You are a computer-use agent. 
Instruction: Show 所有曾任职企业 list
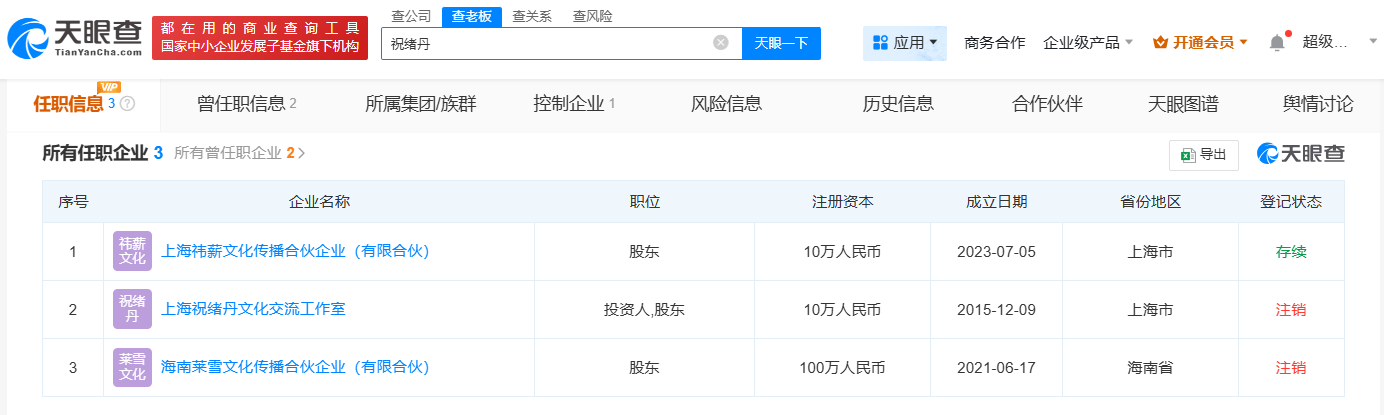[x=239, y=153]
